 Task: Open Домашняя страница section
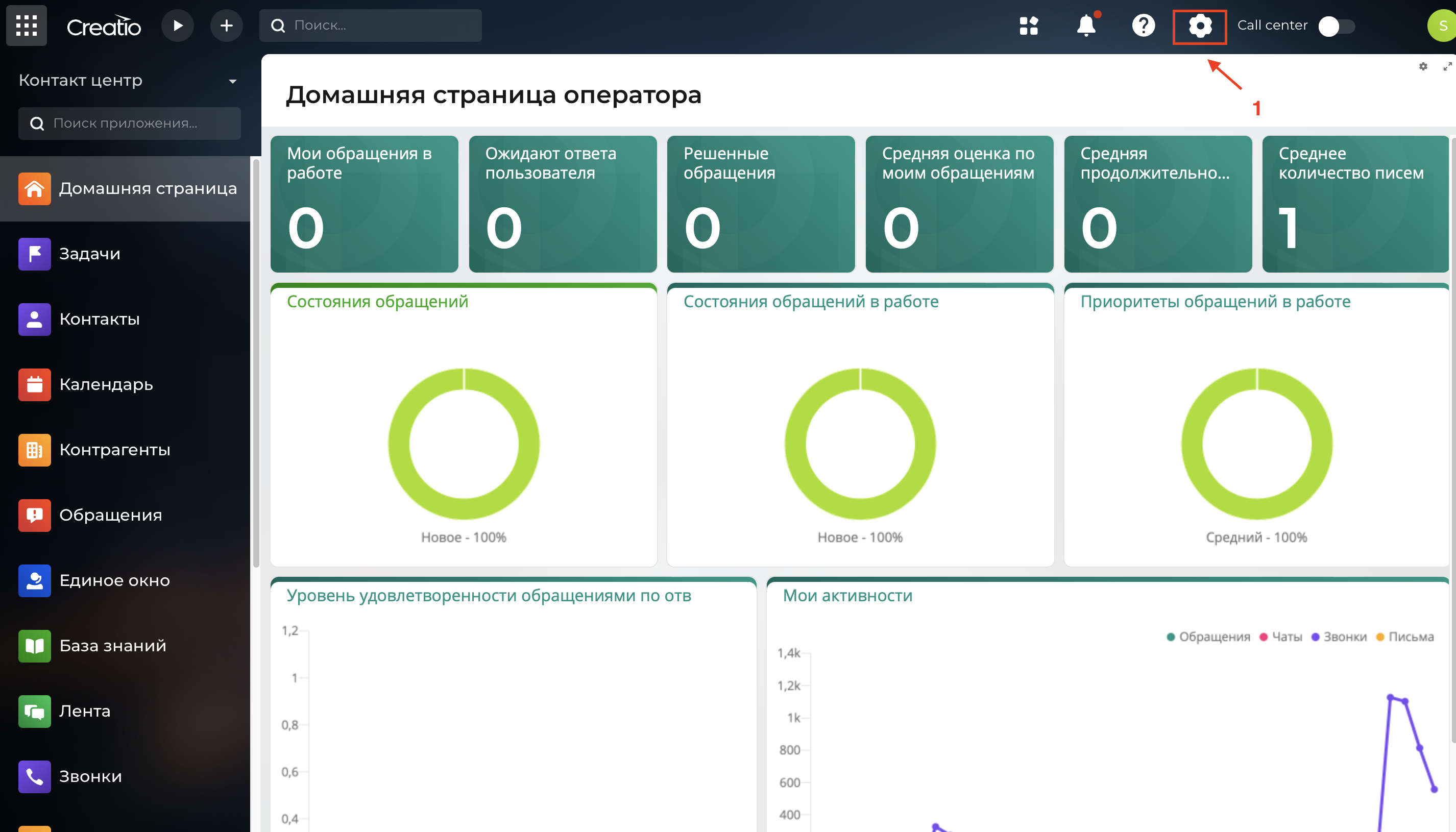(x=125, y=188)
